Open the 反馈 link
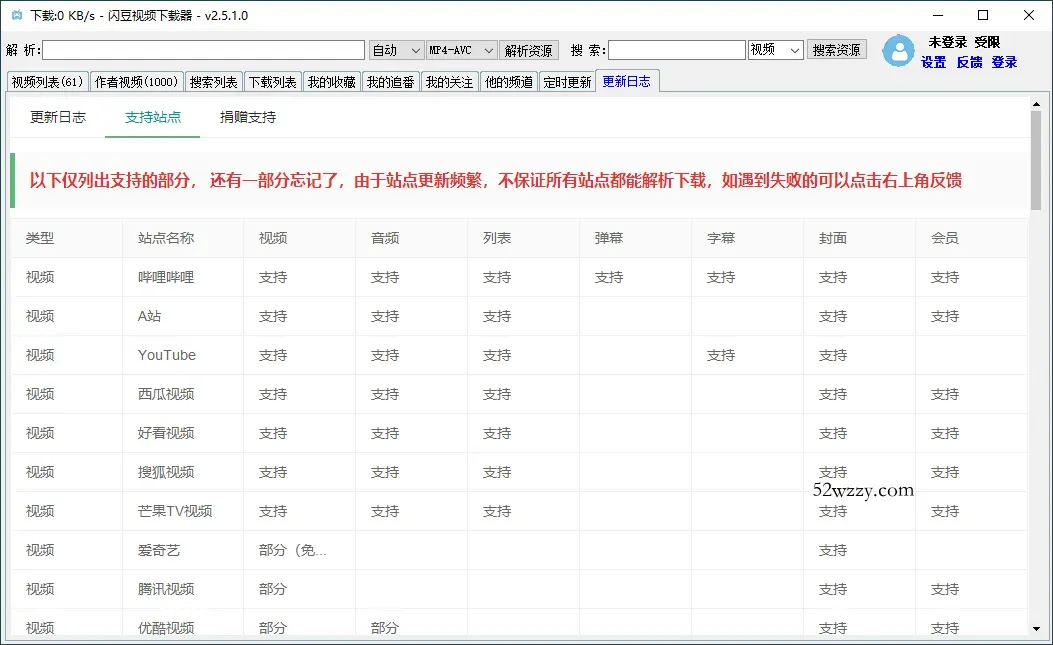Image resolution: width=1053 pixels, height=645 pixels. 969,62
